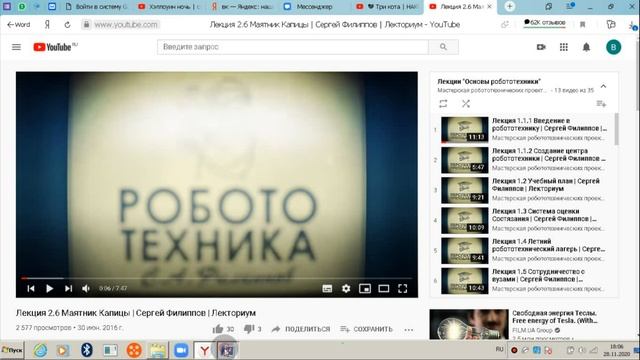Open YouTube apps grid icon

coord(564,47)
